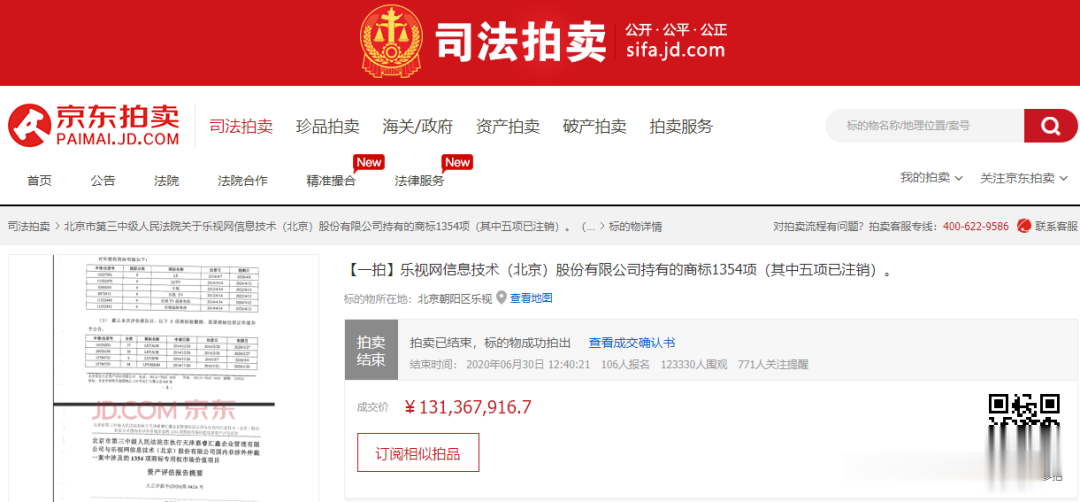Click the 北京朝阳区乐视 location text
Screen dimensions: 1080x502
[x=455, y=298]
